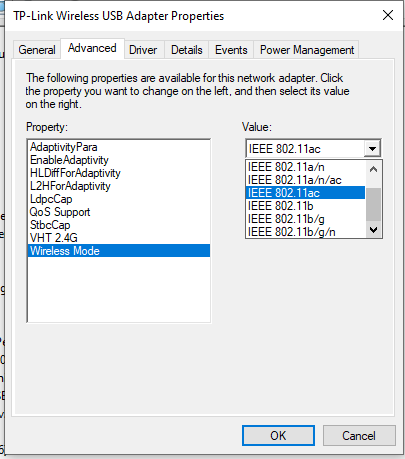405x459 pixels.
Task: Select the IEEE 802.11b/g option
Action: pos(305,219)
